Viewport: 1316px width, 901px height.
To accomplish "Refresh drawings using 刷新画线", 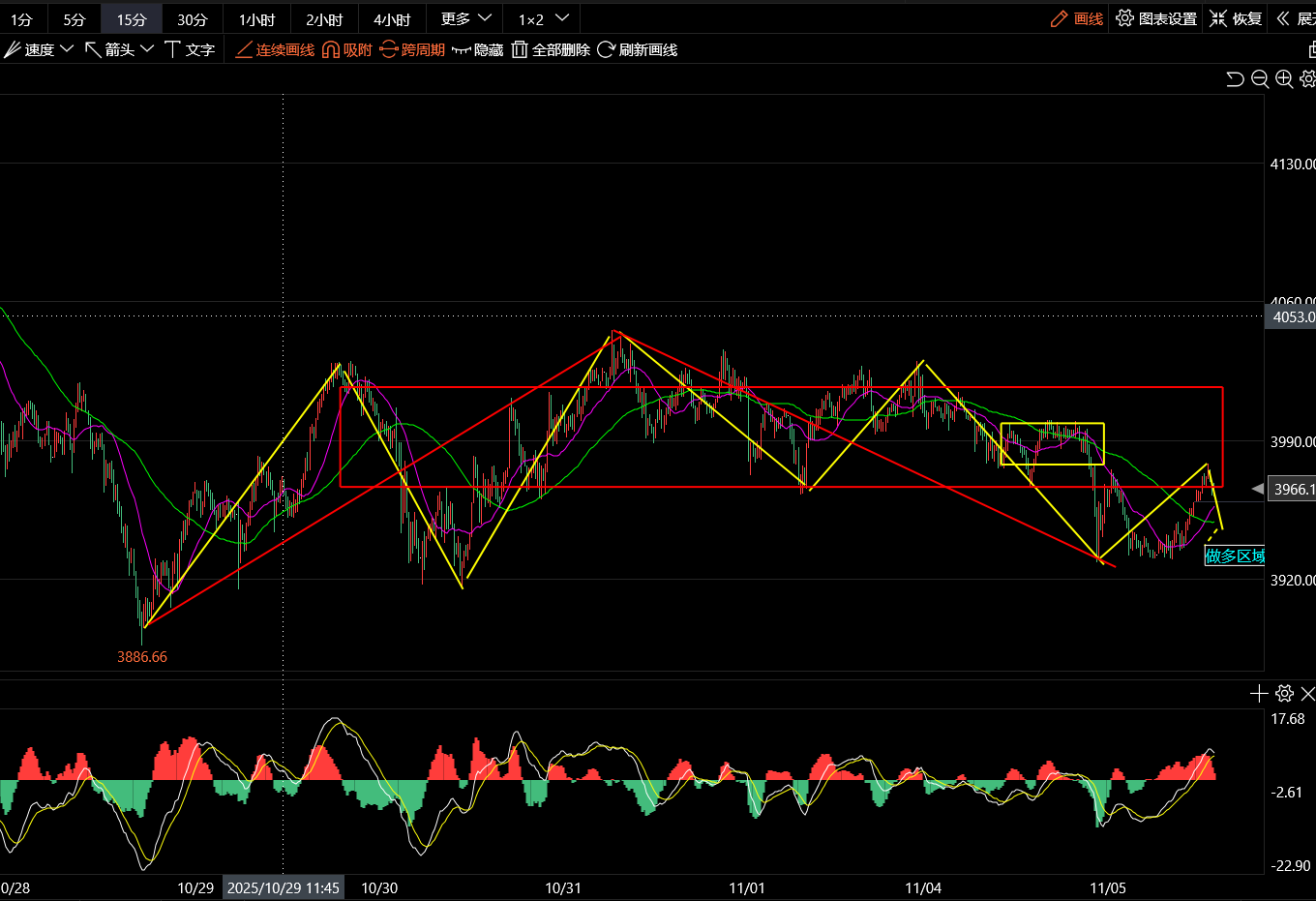I will [x=637, y=49].
